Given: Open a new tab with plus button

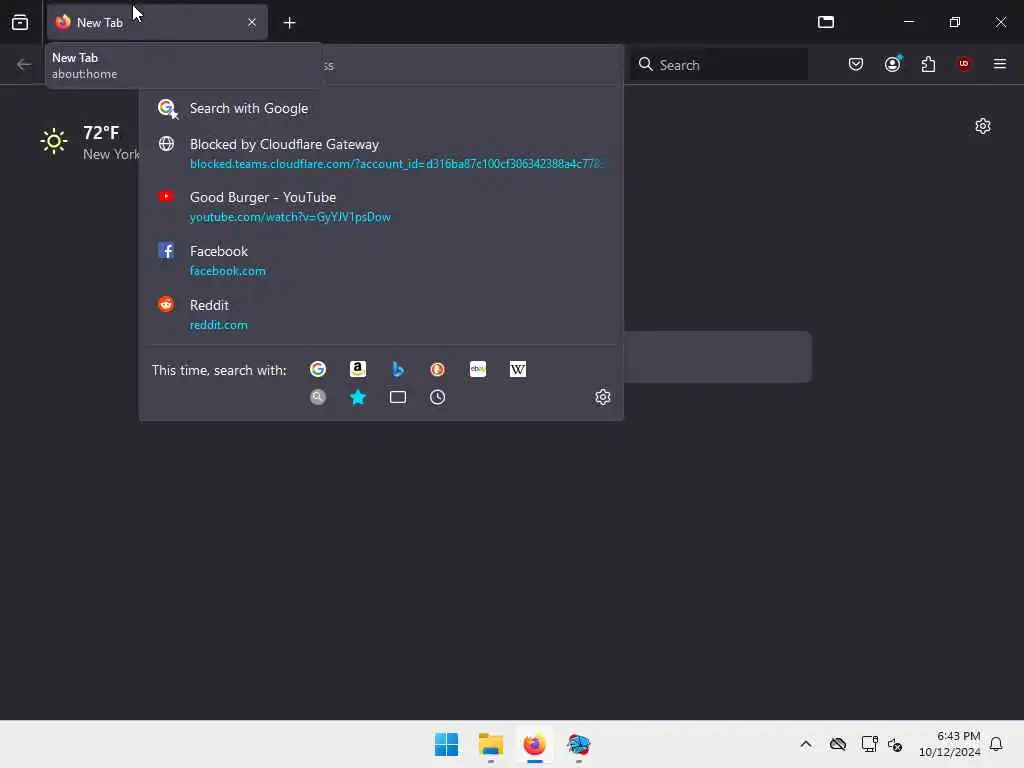Looking at the screenshot, I should click(289, 23).
